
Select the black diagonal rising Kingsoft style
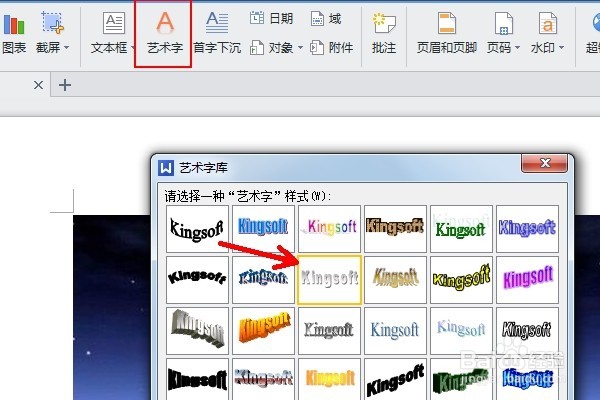tap(395, 379)
